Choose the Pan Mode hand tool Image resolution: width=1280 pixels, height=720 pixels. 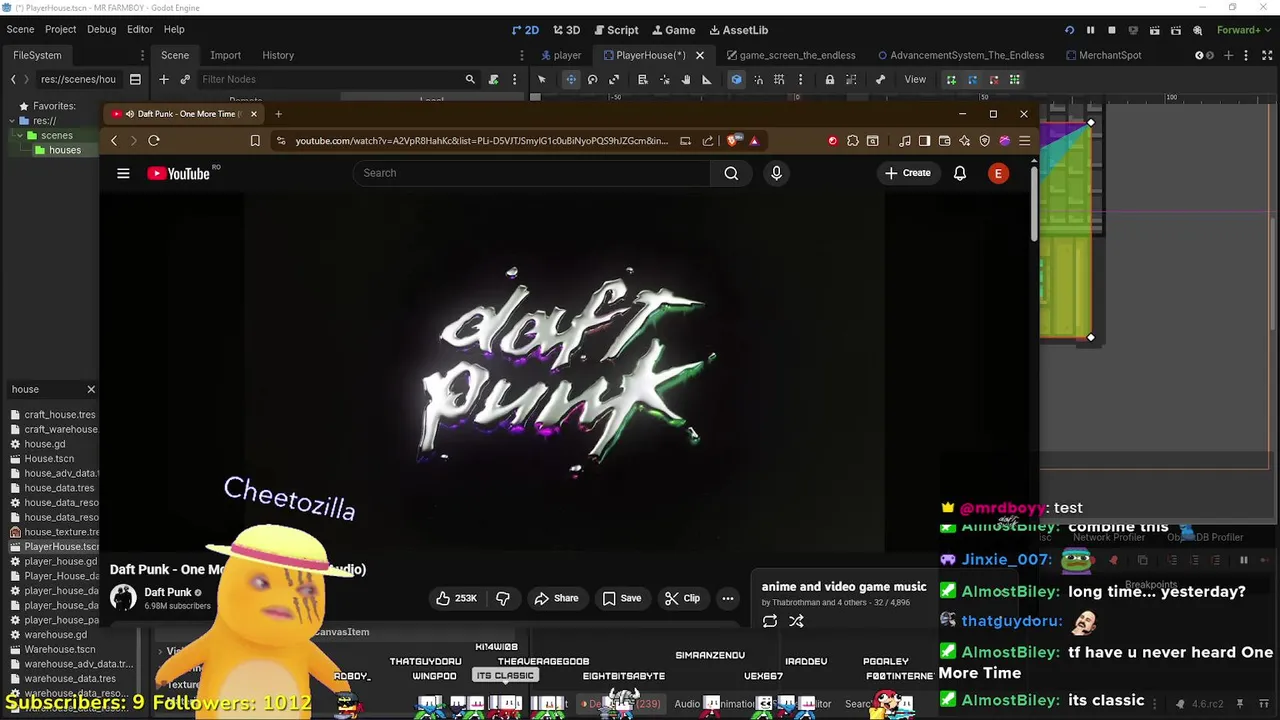[x=686, y=79]
